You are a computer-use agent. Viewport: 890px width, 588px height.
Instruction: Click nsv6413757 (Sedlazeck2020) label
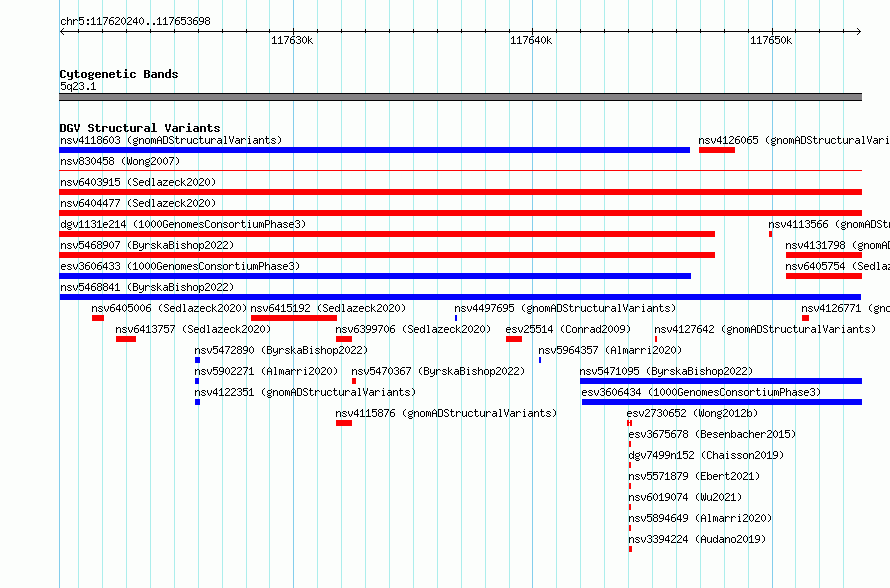click(x=193, y=329)
